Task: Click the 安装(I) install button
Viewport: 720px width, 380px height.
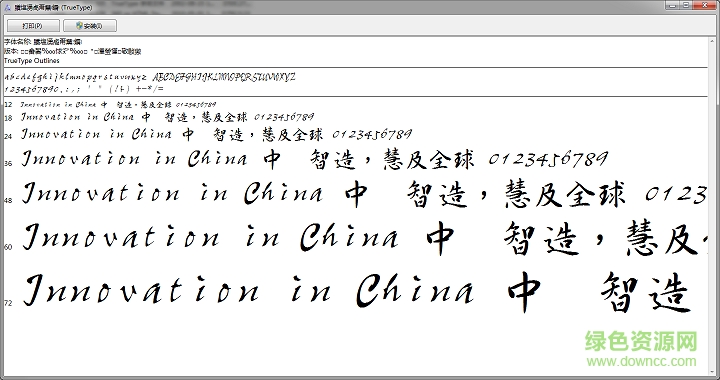Action: tap(90, 26)
